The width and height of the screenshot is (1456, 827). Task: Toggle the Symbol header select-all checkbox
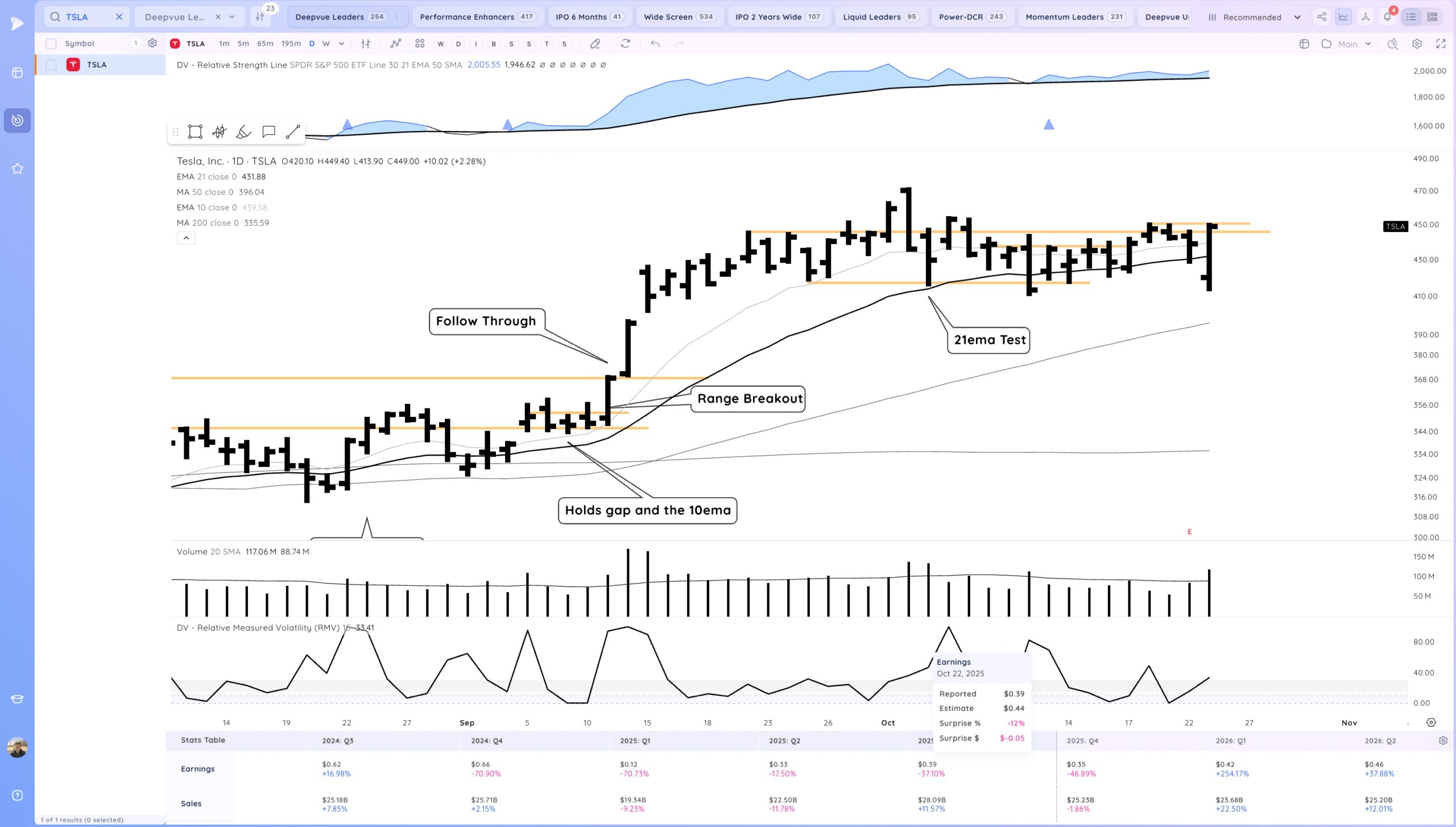[x=51, y=44]
